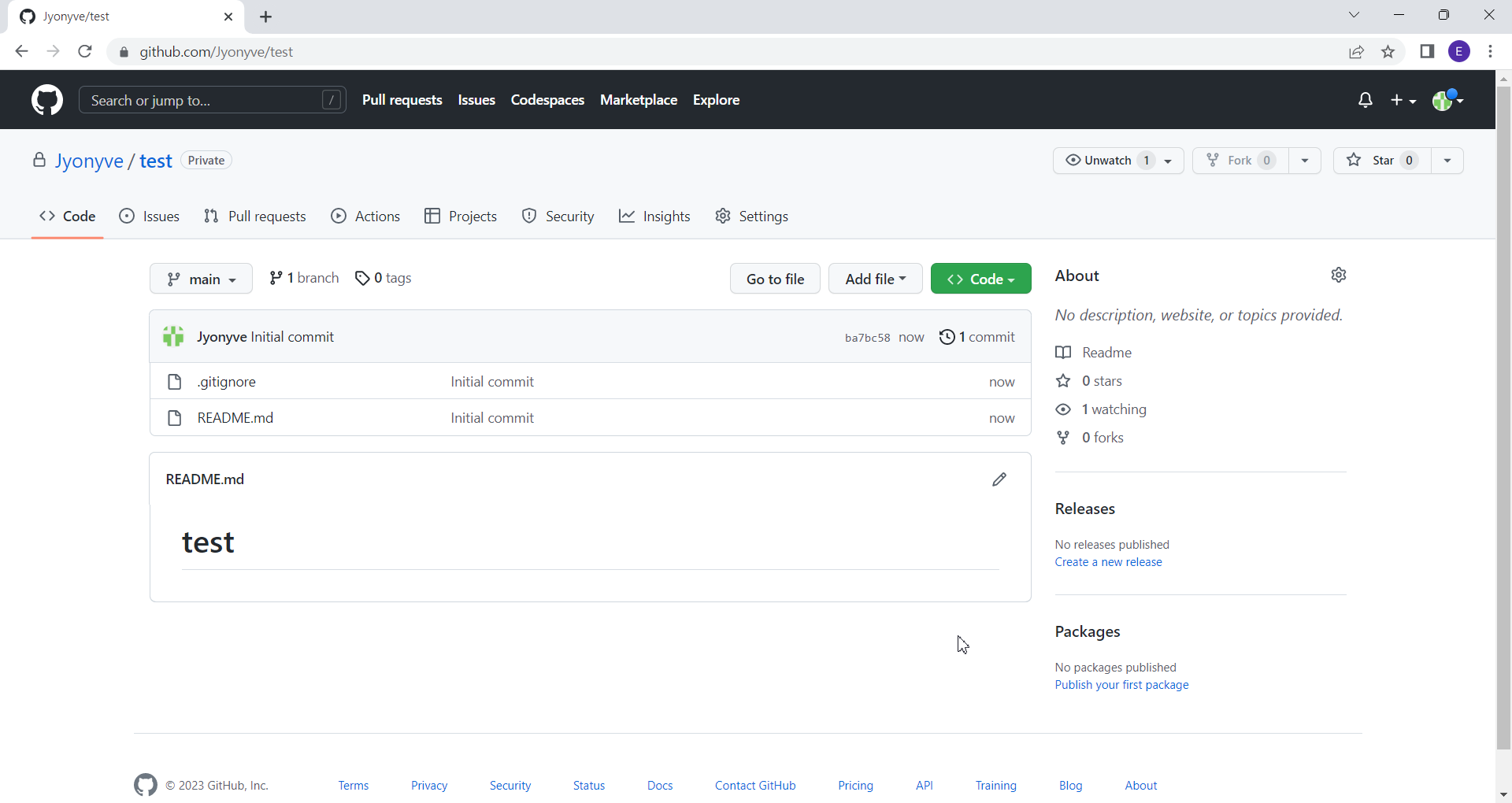
Task: Open Explore in top navigation
Action: [716, 100]
